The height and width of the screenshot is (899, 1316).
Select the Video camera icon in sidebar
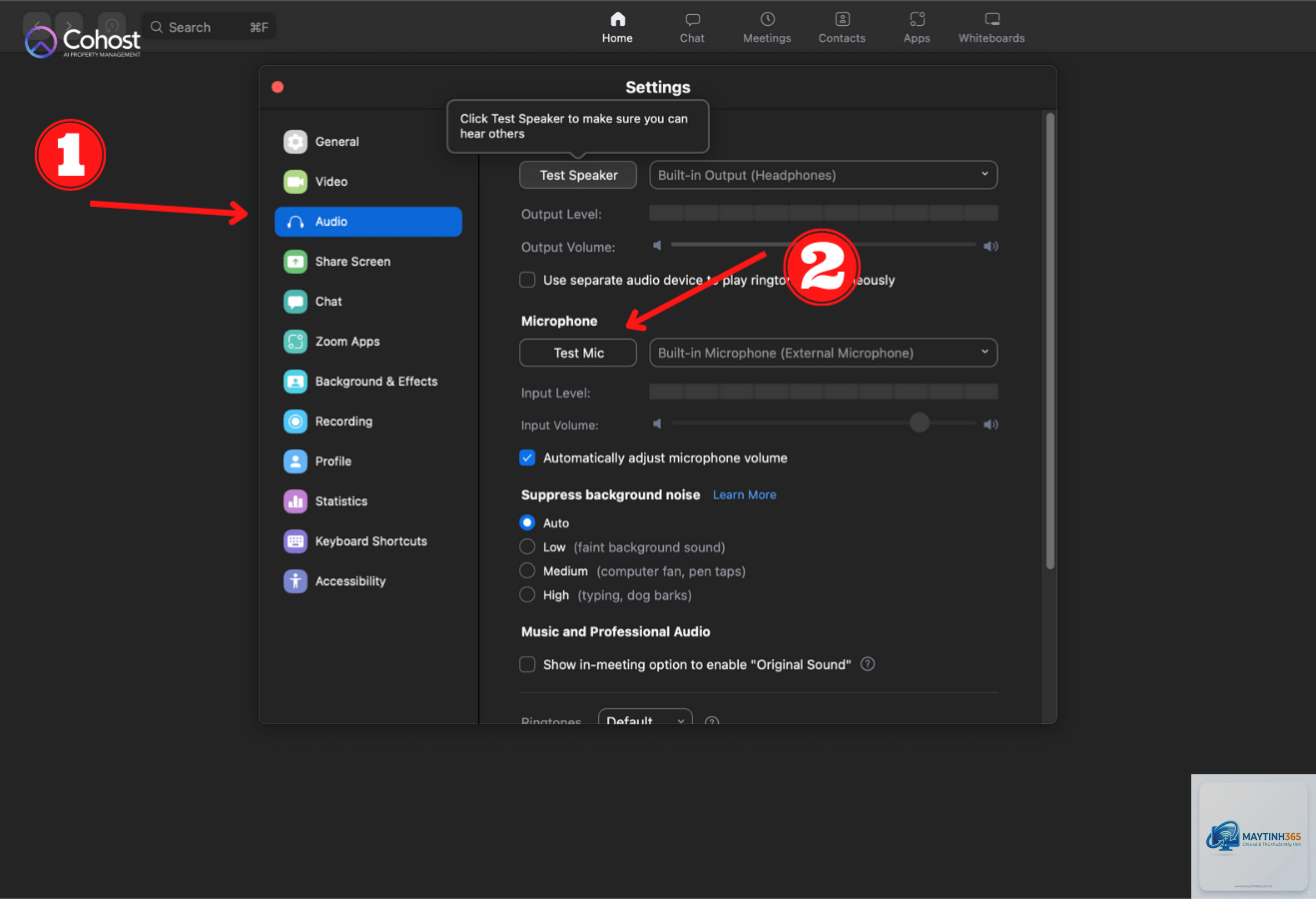point(296,182)
